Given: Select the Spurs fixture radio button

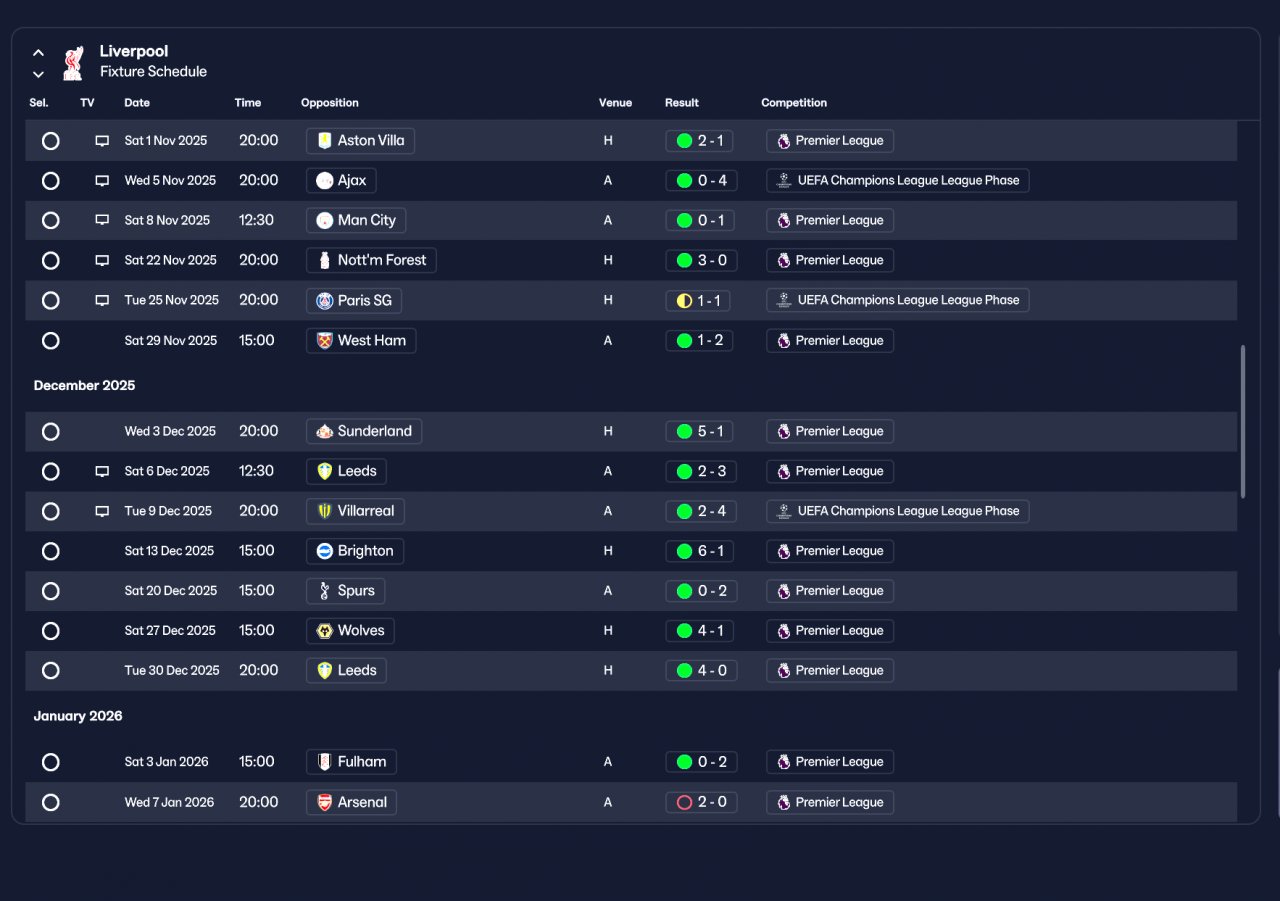Looking at the screenshot, I should (x=51, y=592).
